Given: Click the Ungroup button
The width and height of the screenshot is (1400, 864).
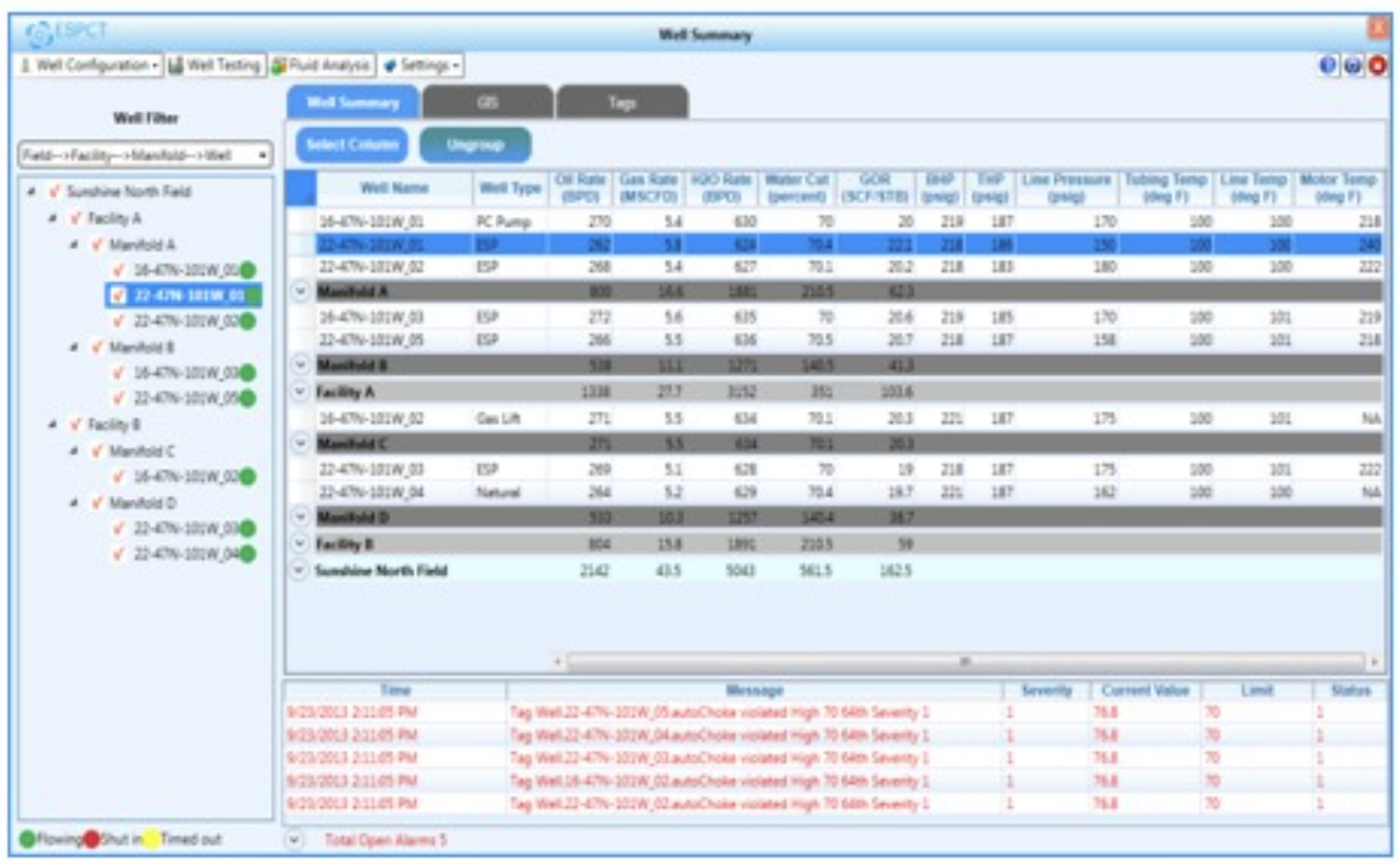Looking at the screenshot, I should (475, 144).
